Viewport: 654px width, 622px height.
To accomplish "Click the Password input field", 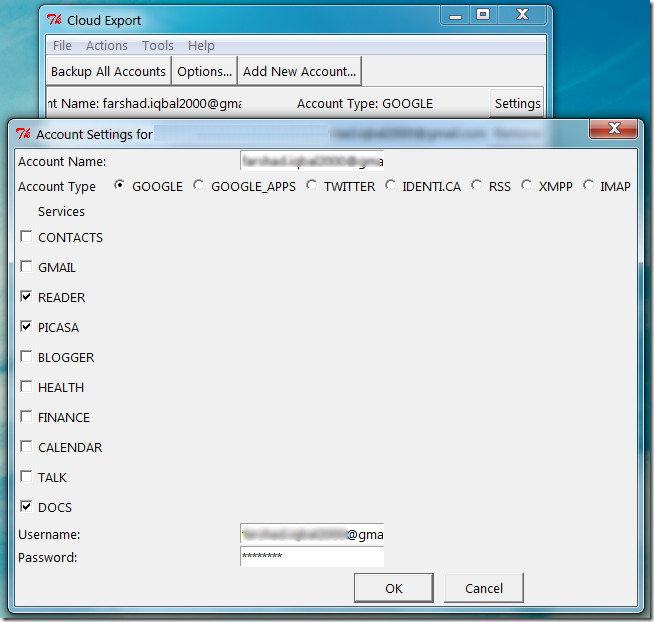I will (312, 556).
